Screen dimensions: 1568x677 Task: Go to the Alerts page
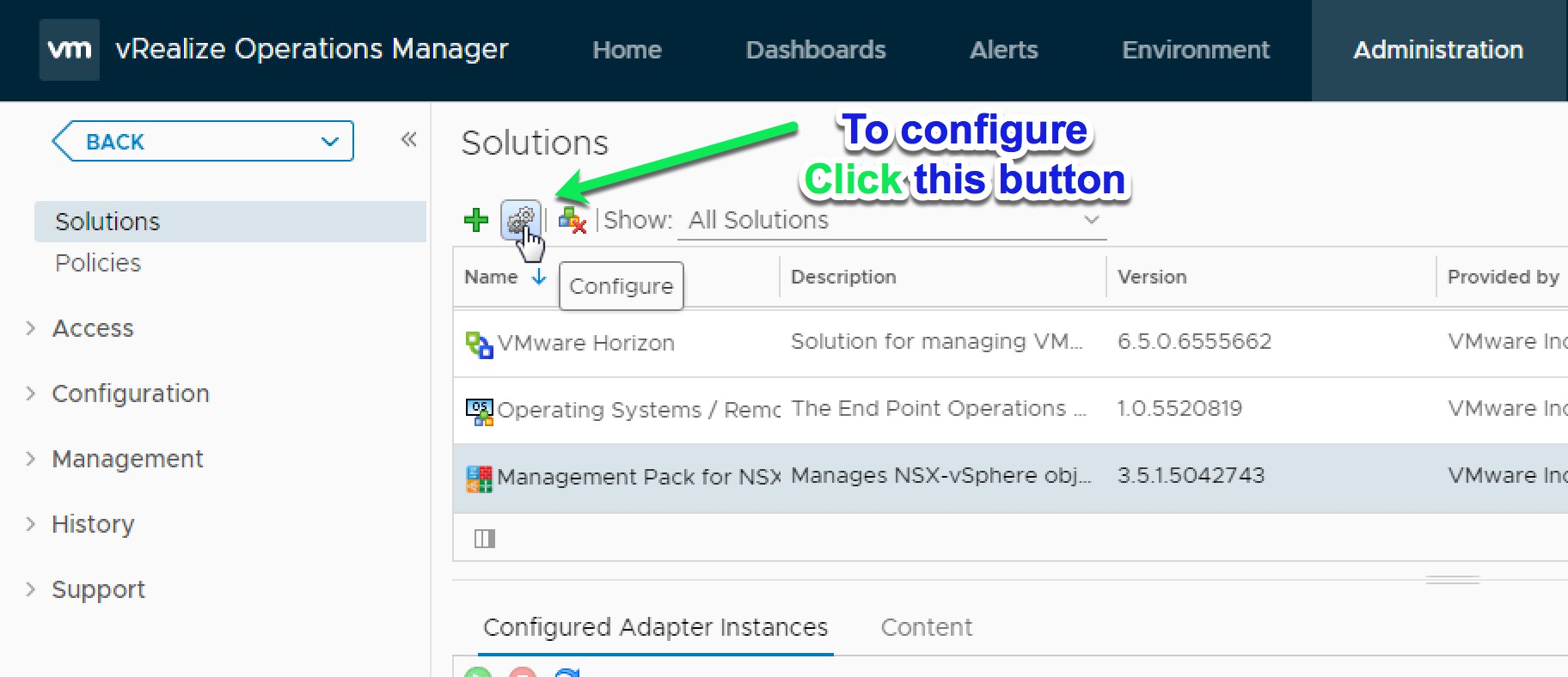click(x=1003, y=50)
